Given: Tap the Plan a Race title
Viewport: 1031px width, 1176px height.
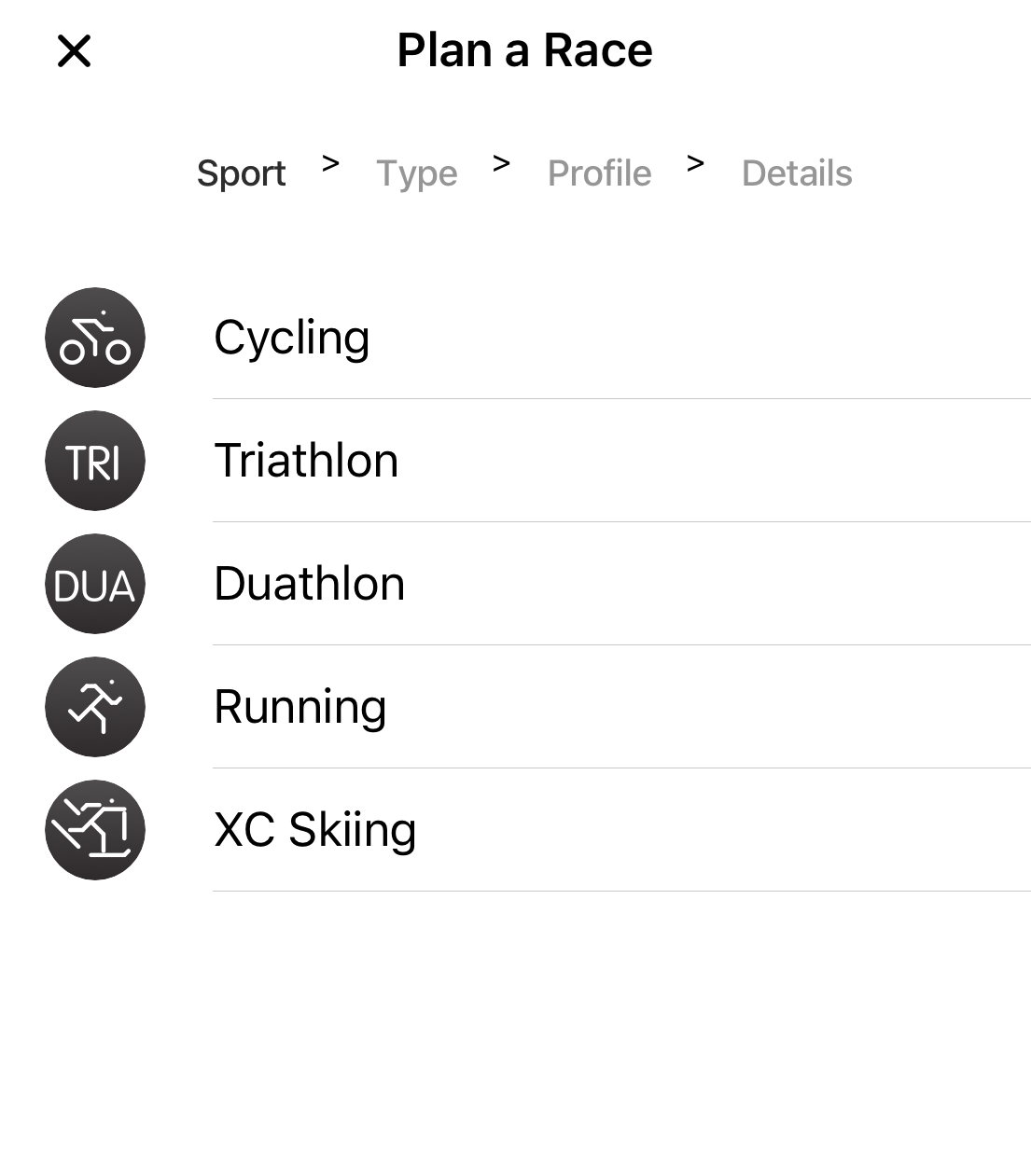Looking at the screenshot, I should [x=524, y=50].
